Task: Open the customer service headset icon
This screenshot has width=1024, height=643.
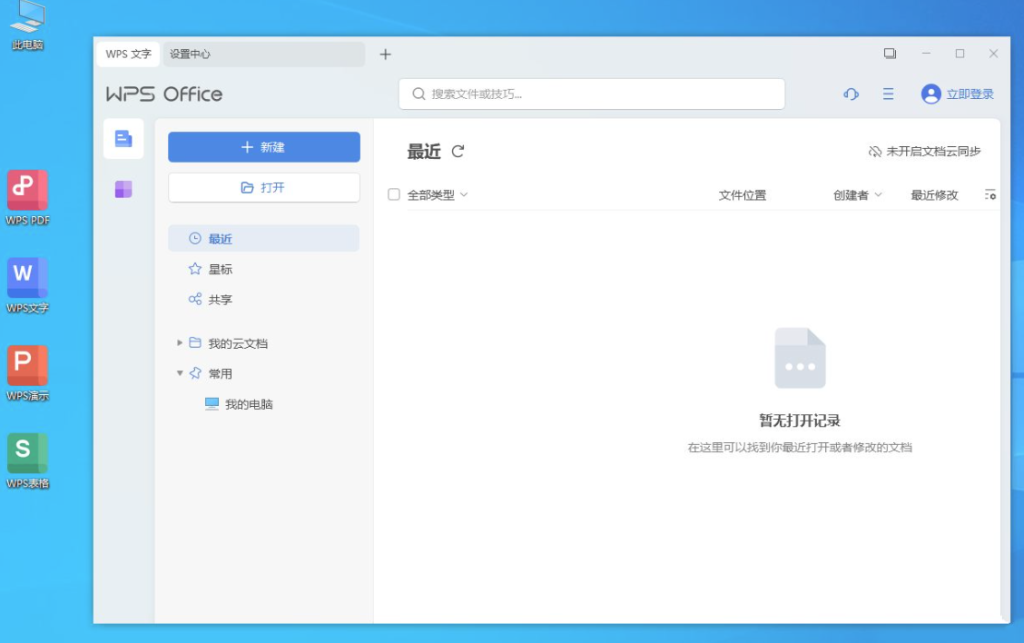Action: click(851, 94)
